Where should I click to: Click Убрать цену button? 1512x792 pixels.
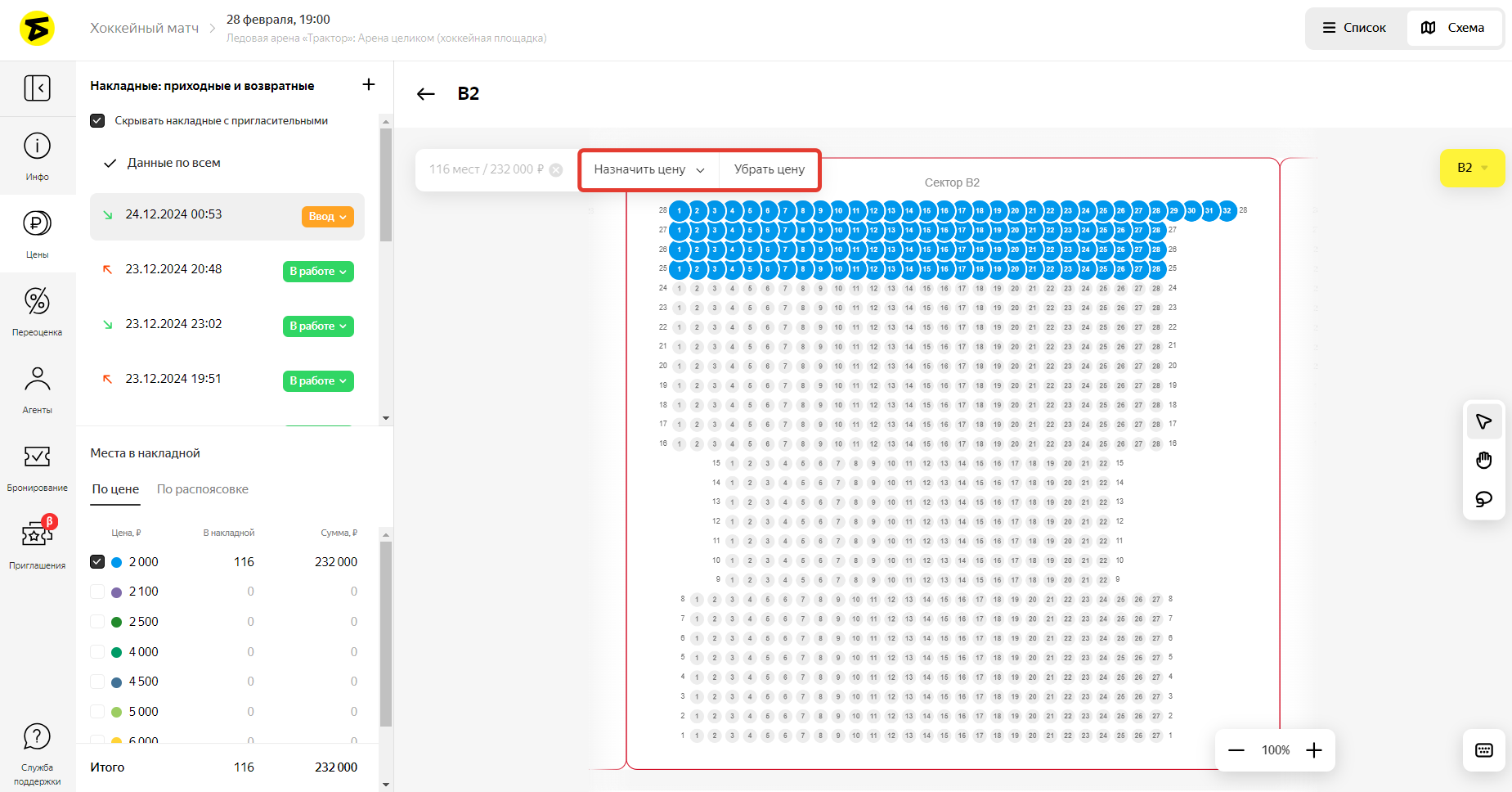click(x=769, y=169)
